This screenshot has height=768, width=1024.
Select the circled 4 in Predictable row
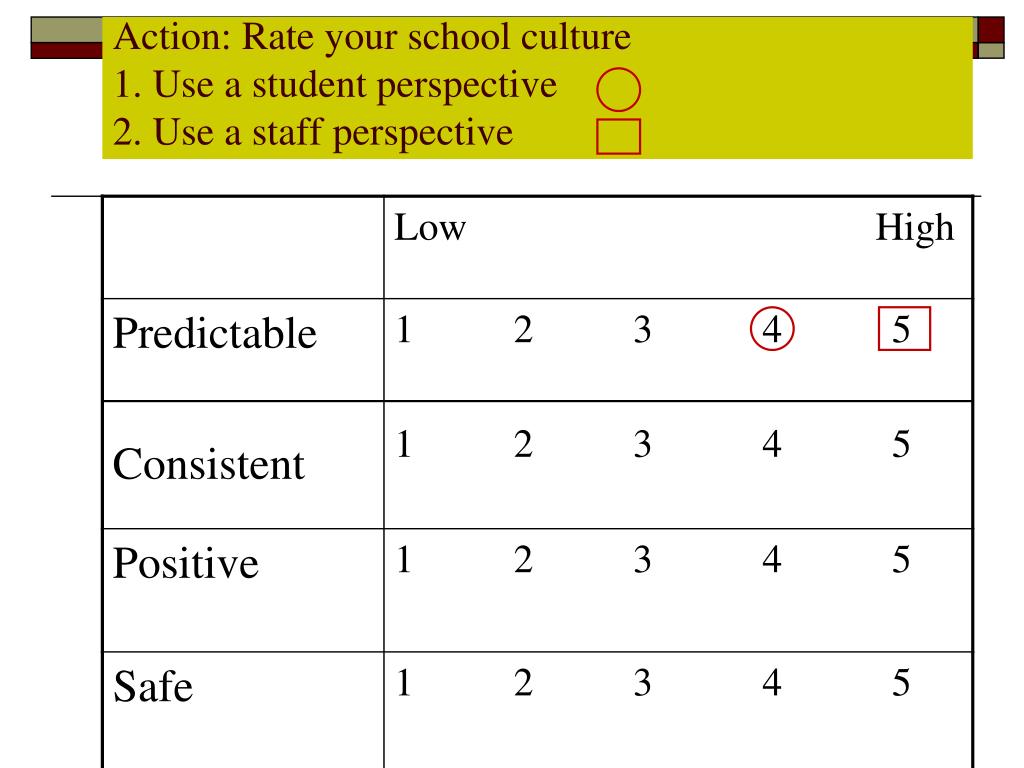(x=771, y=328)
